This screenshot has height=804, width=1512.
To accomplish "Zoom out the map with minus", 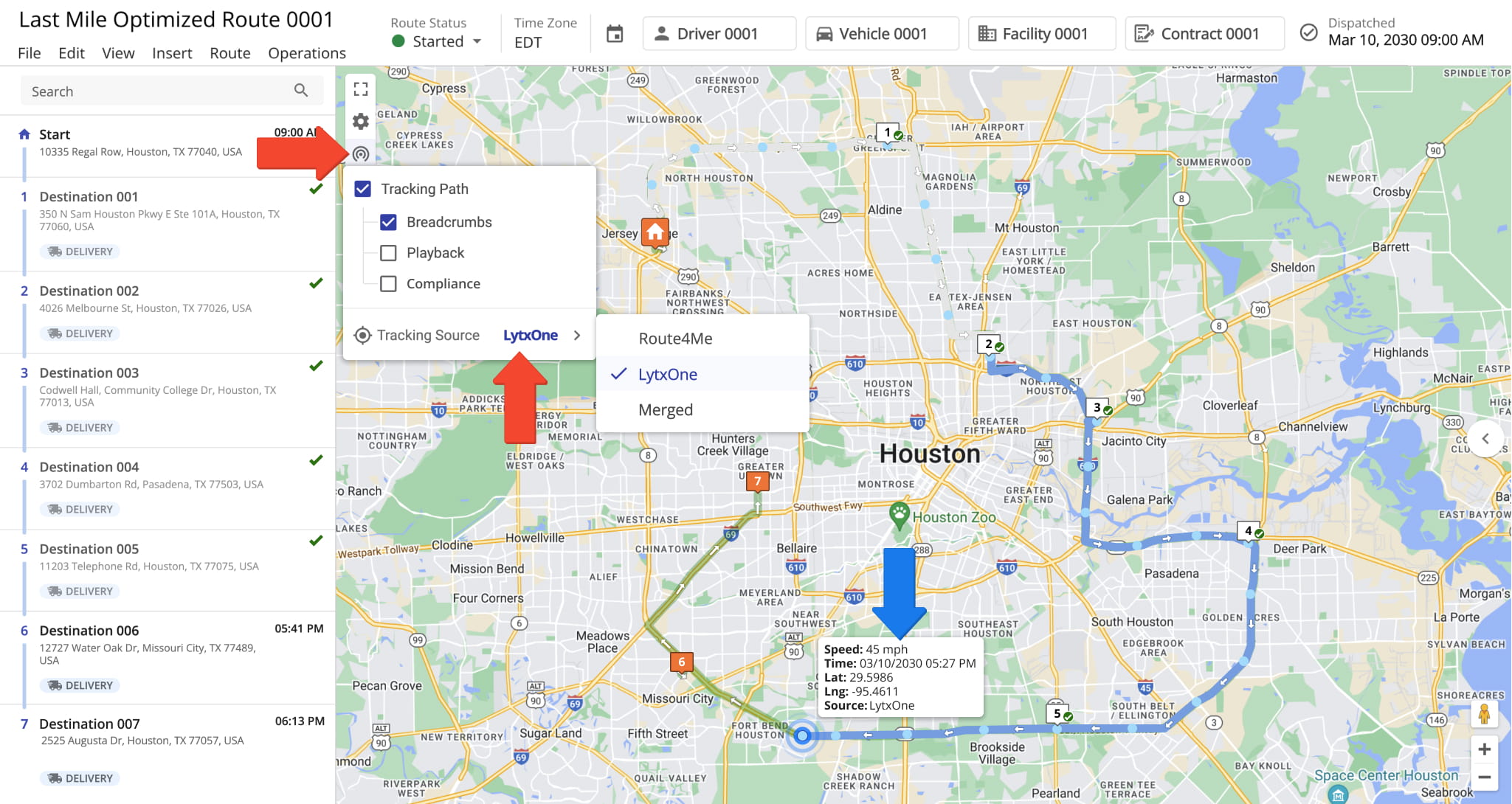I will coord(1484,777).
